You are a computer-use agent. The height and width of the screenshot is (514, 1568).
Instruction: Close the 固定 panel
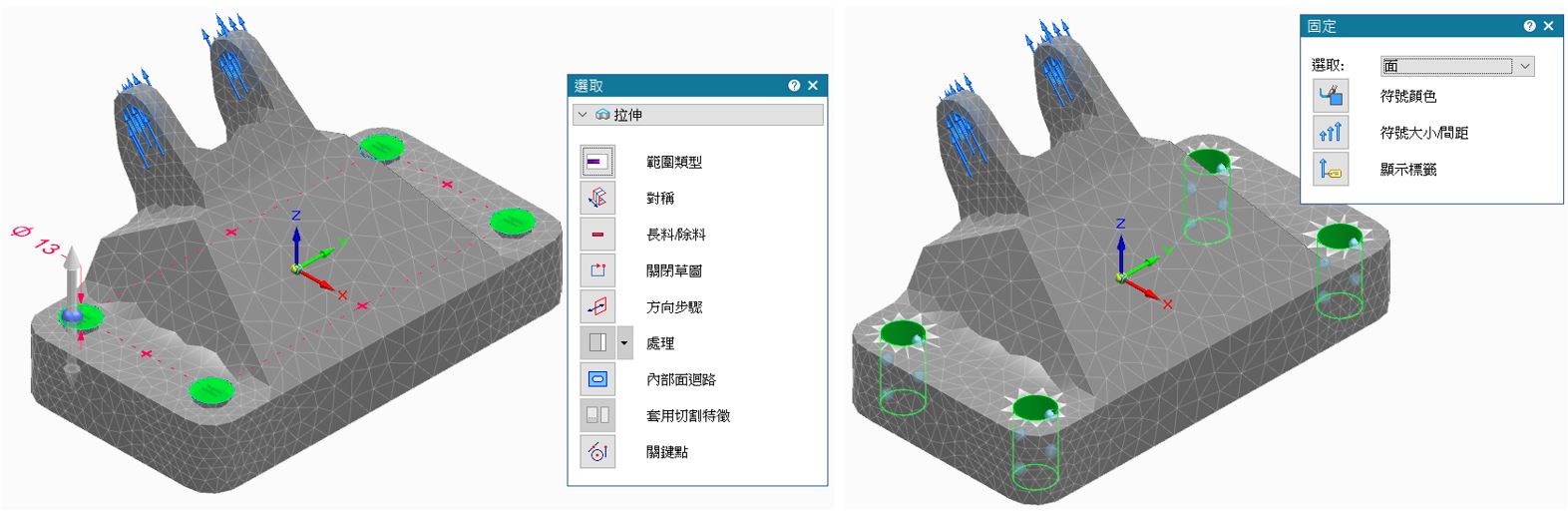(x=1548, y=26)
